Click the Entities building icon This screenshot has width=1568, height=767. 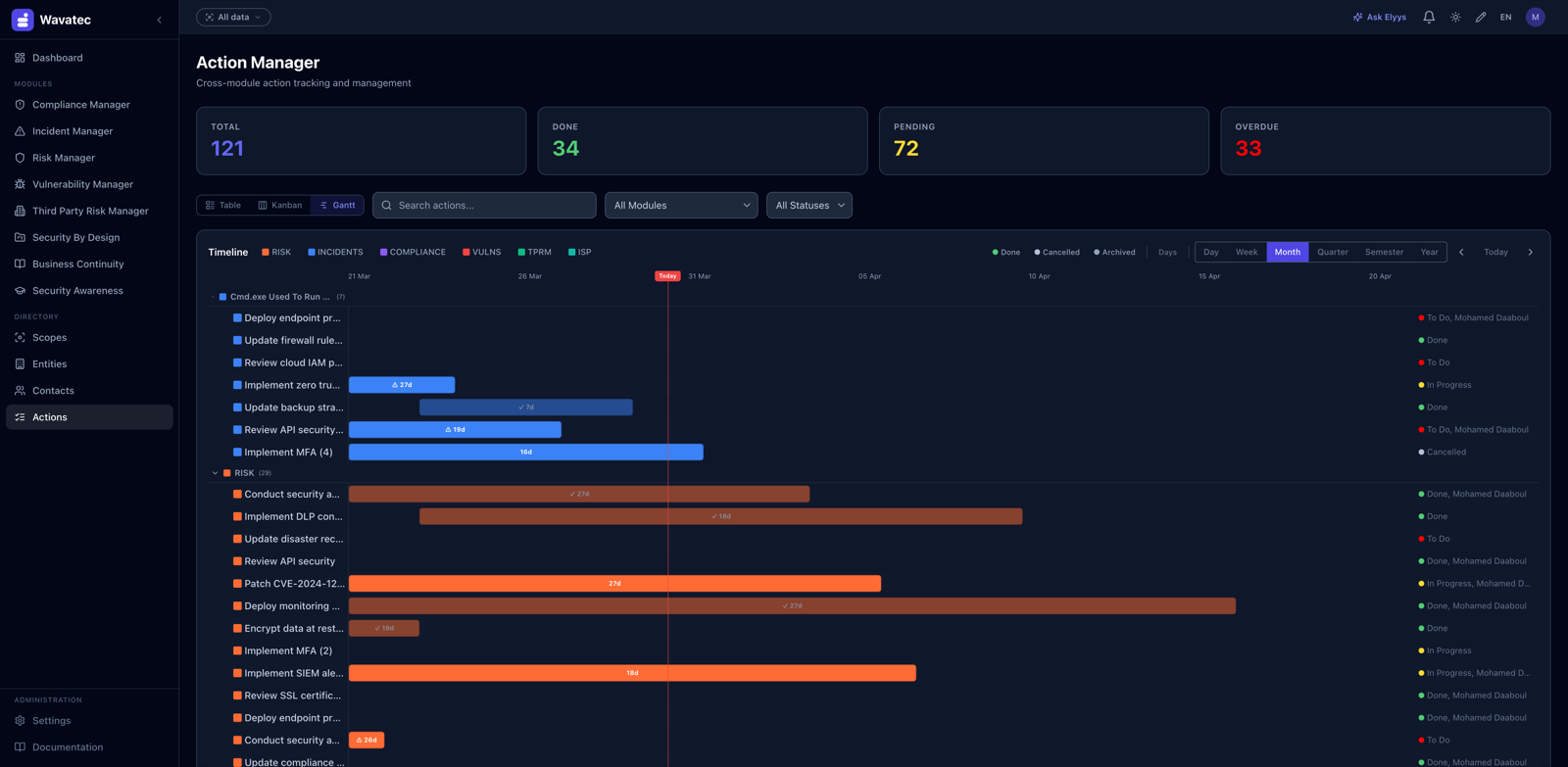20,363
